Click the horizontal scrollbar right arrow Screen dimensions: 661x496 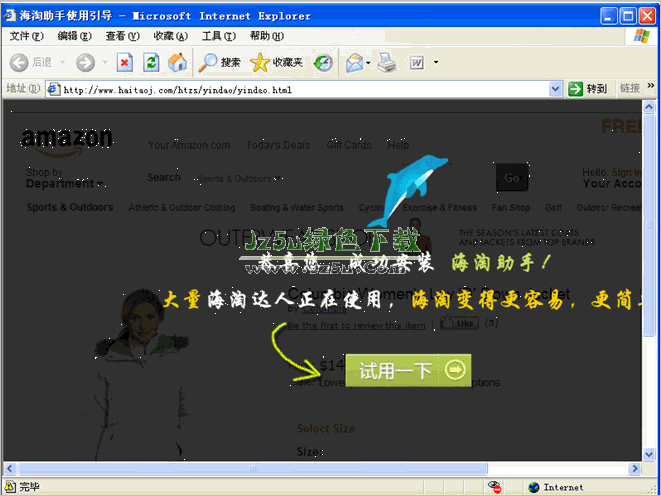(635, 468)
